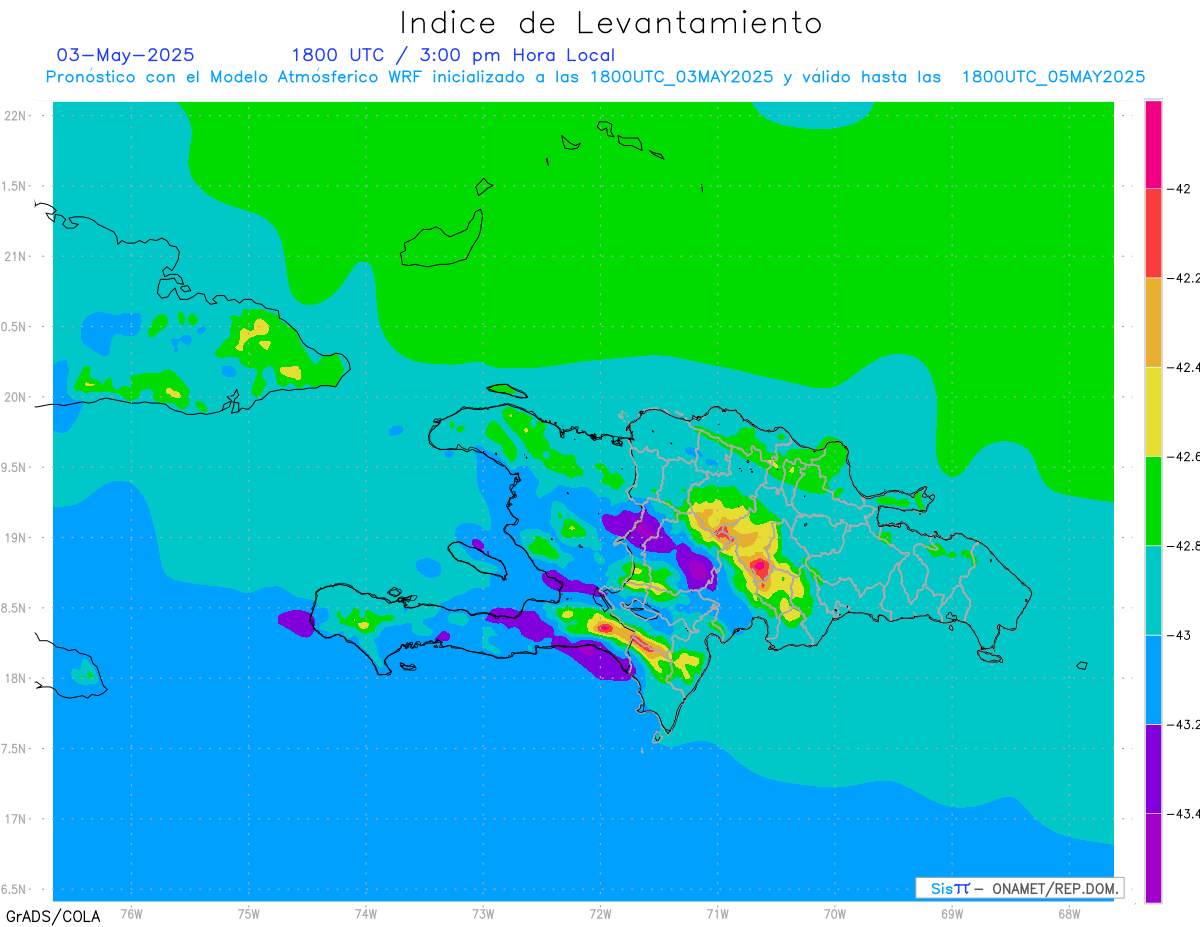The height and width of the screenshot is (927, 1200).
Task: Click the title "Indice de Levantamiento"
Action: 611,23
